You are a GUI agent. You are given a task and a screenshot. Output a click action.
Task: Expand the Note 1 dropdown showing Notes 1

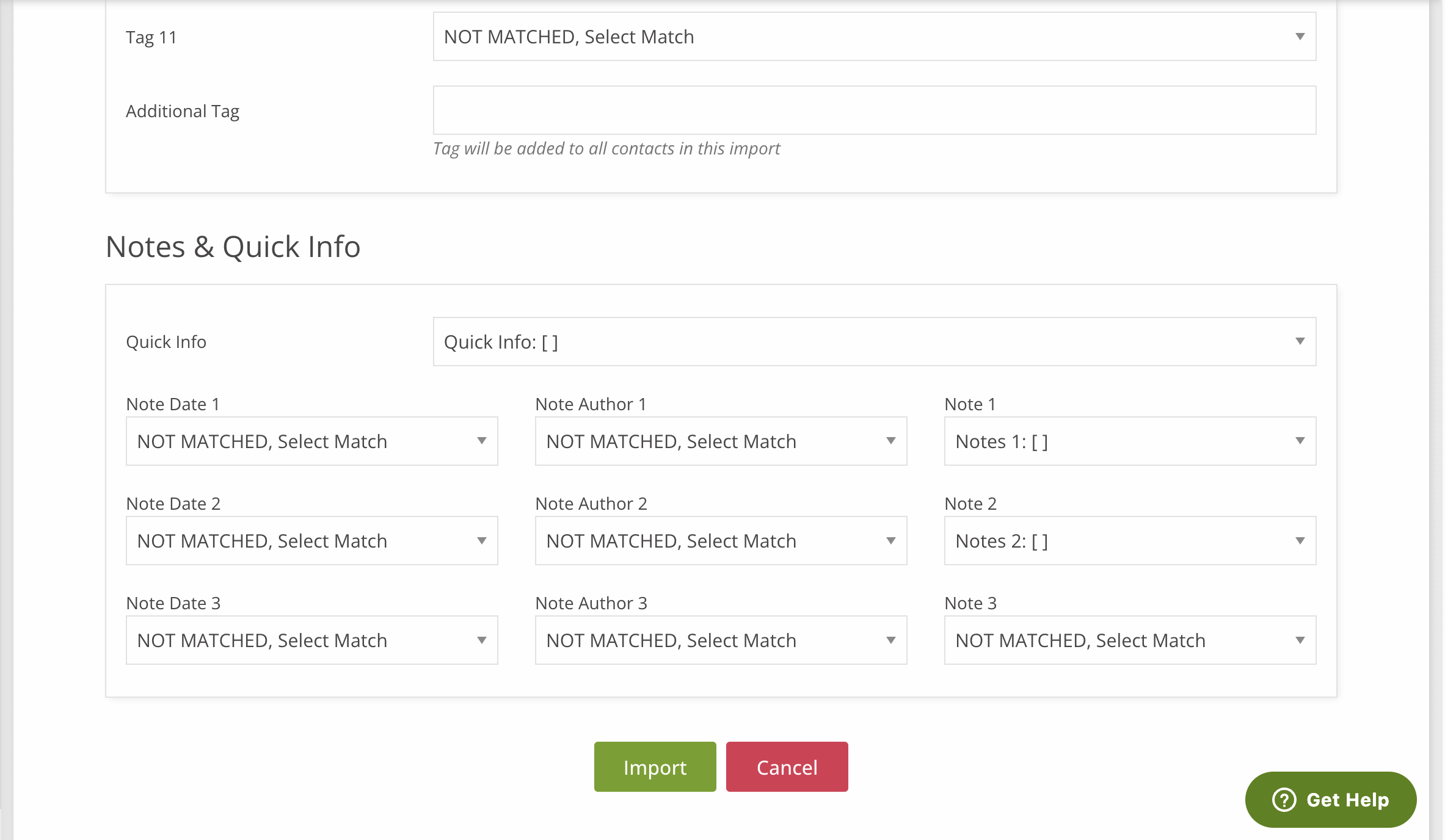[1130, 441]
